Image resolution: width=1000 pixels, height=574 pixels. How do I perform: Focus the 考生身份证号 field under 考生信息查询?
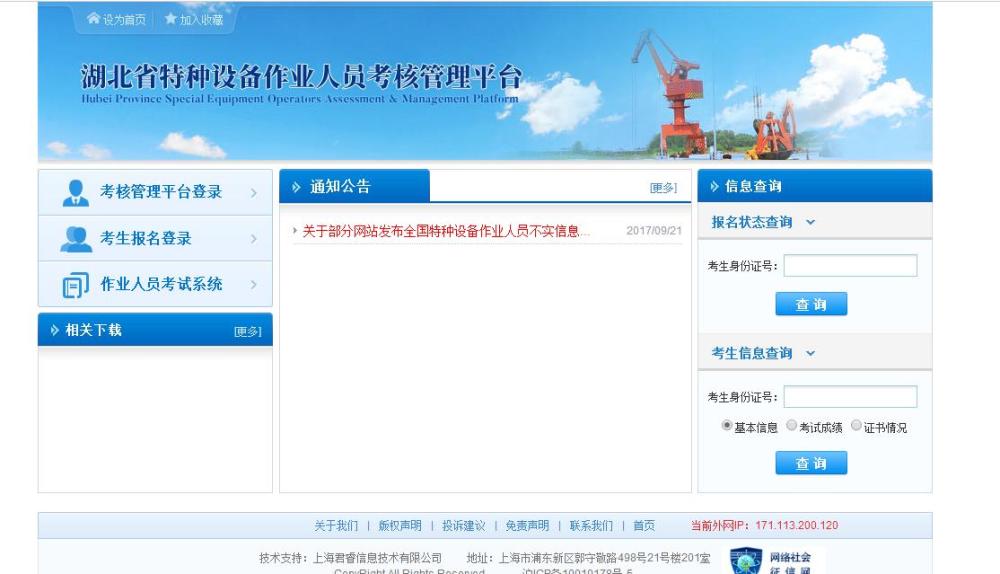(850, 396)
